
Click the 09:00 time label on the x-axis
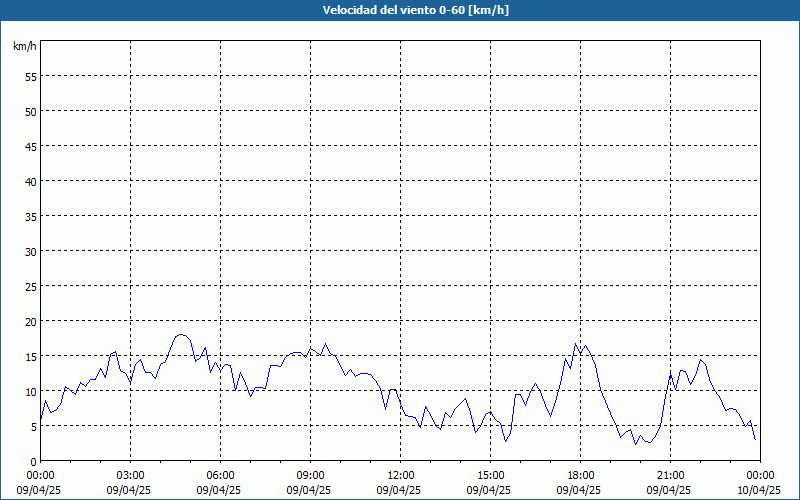pos(311,475)
